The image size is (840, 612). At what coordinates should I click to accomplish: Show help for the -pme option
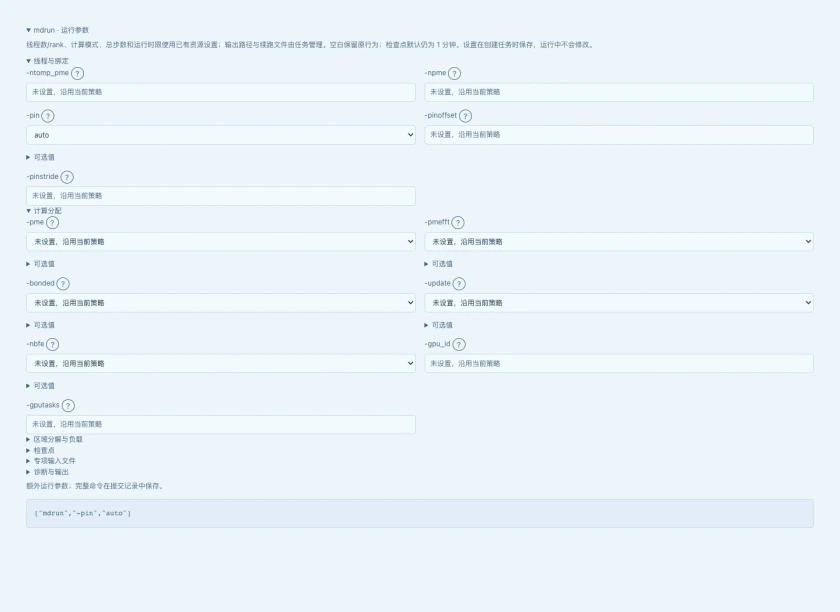52,222
